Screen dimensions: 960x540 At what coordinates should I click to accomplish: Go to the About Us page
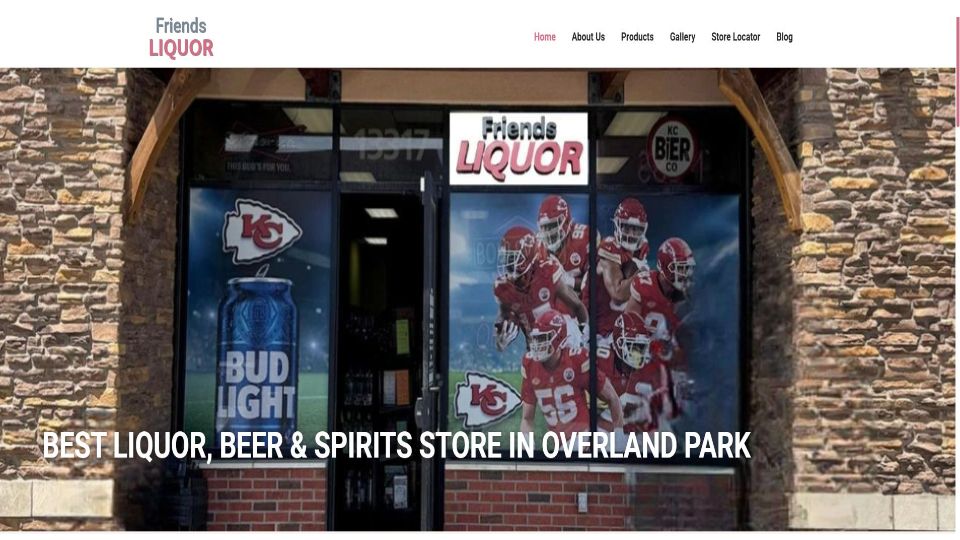click(588, 37)
